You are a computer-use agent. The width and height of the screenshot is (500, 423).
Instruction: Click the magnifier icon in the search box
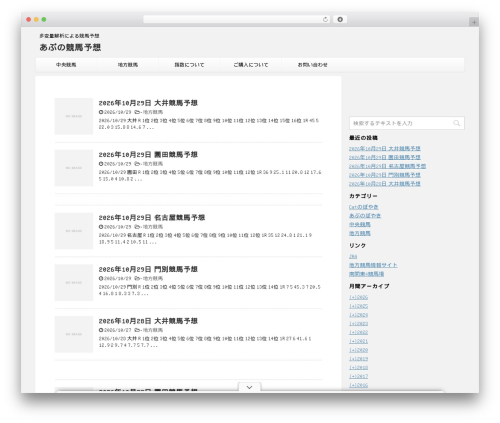pos(456,123)
